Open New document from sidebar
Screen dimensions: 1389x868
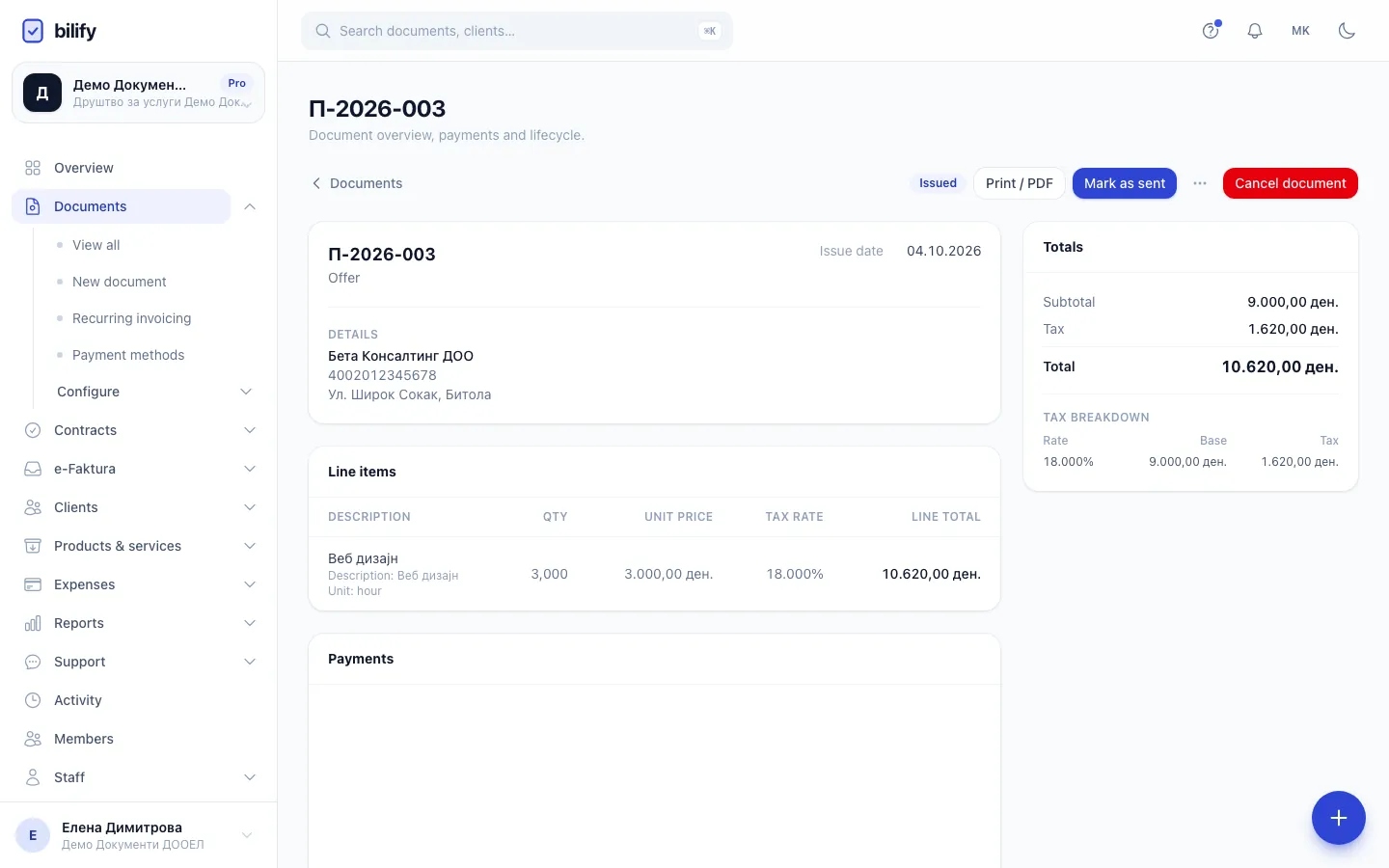click(x=120, y=282)
